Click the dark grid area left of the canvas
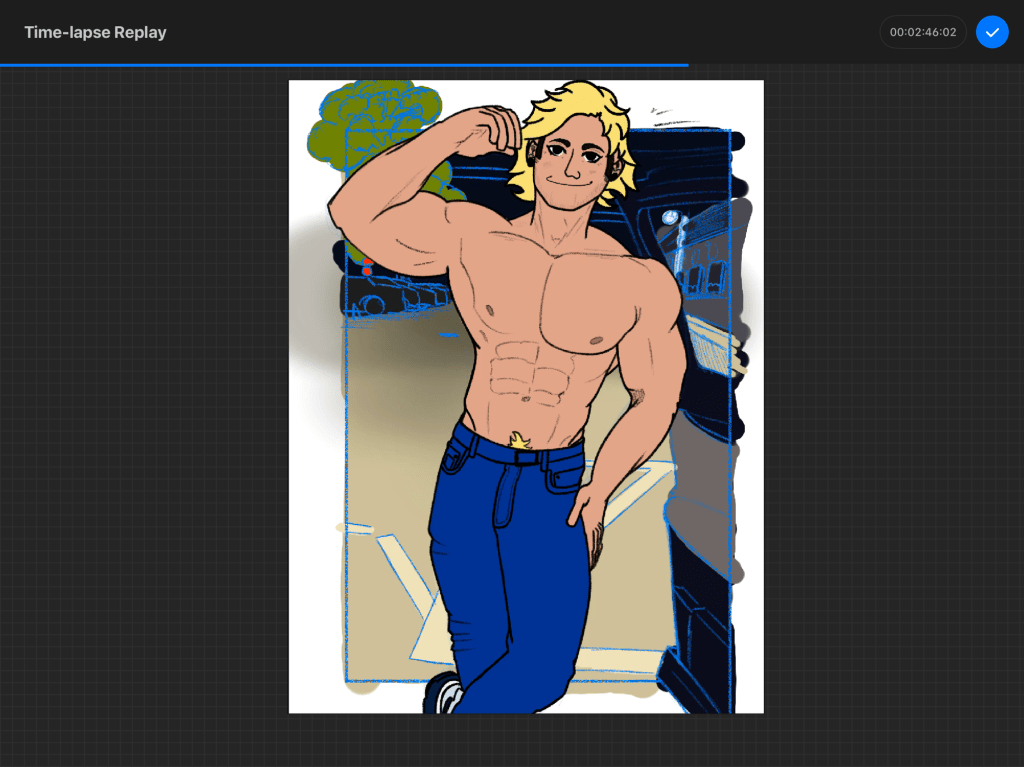Viewport: 1024px width, 767px height. [140, 400]
